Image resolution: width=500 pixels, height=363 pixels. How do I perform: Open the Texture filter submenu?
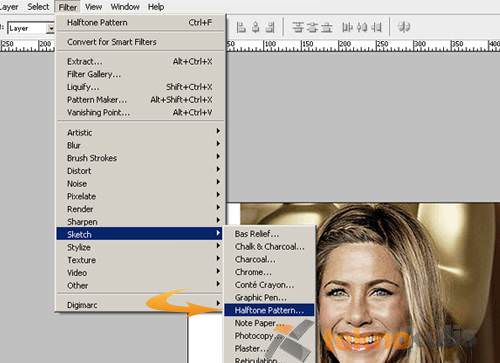click(140, 260)
